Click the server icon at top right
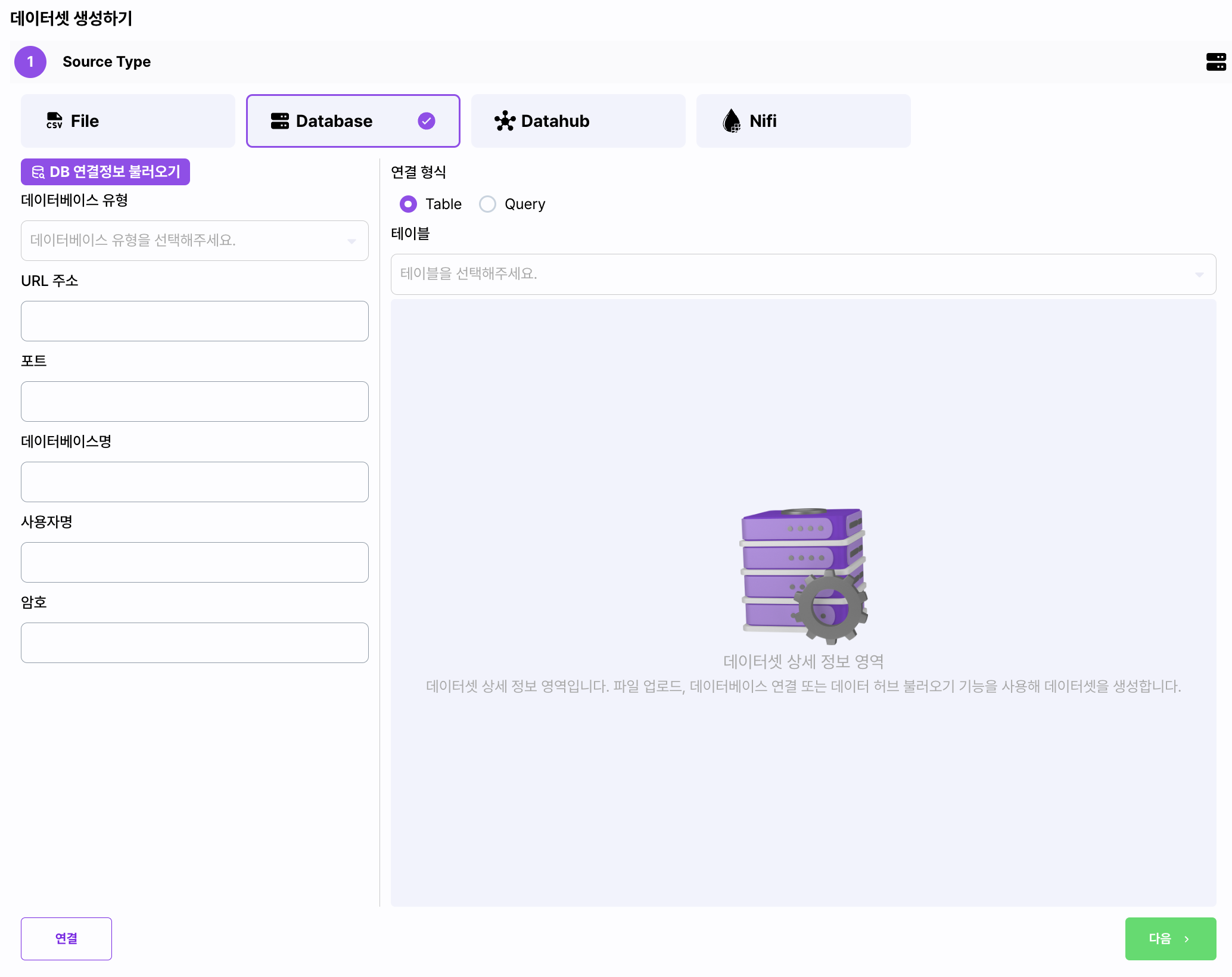This screenshot has height=977, width=1232. coord(1216,62)
